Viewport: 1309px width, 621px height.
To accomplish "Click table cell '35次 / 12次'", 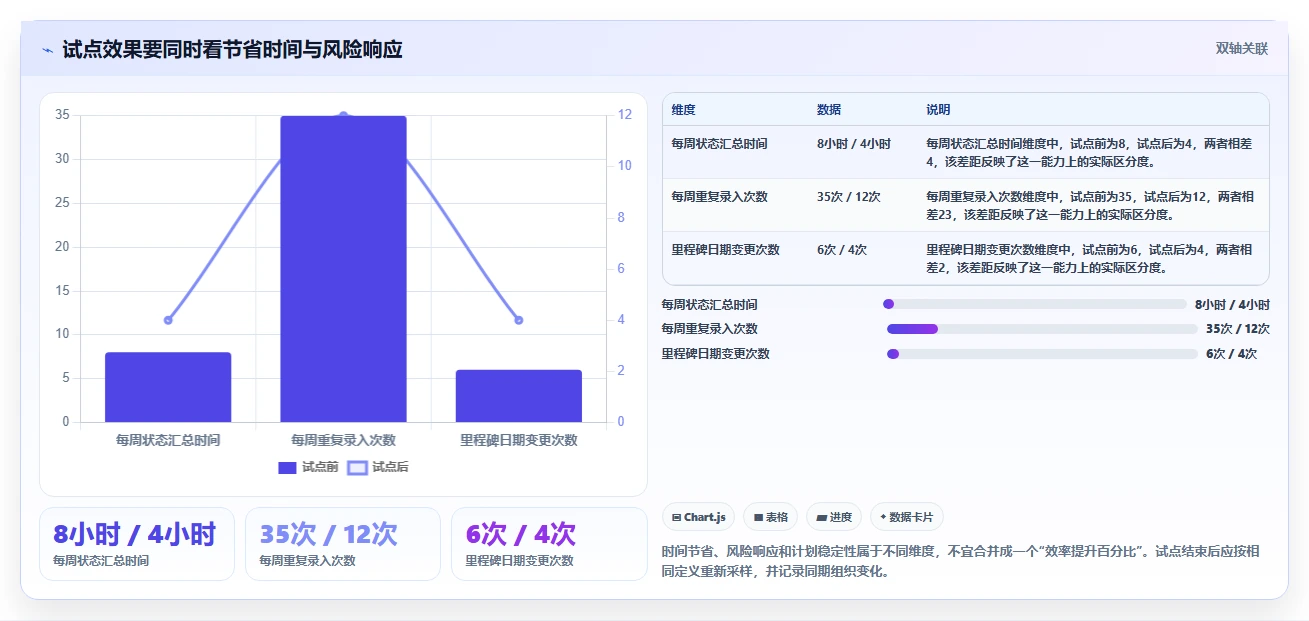I will point(849,197).
